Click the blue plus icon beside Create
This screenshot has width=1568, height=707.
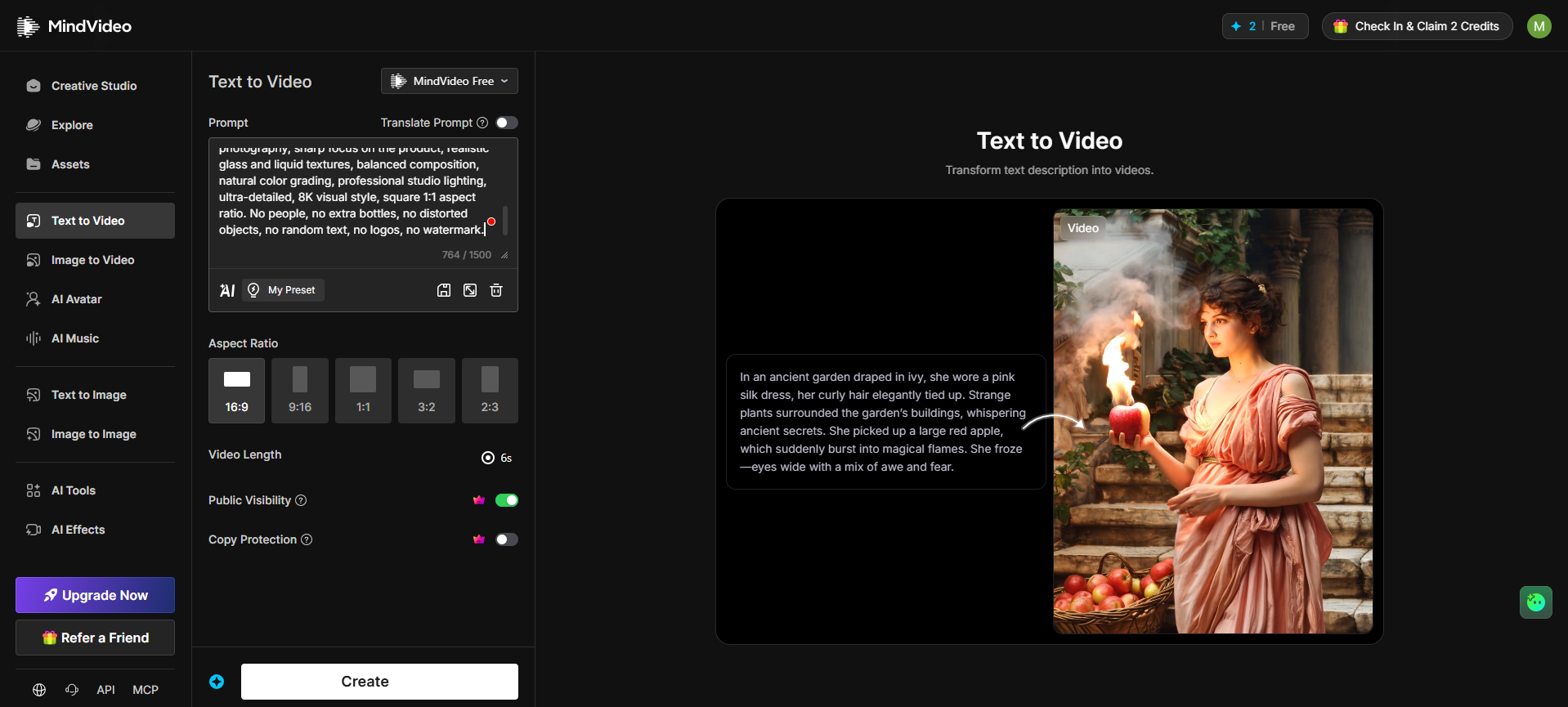217,682
